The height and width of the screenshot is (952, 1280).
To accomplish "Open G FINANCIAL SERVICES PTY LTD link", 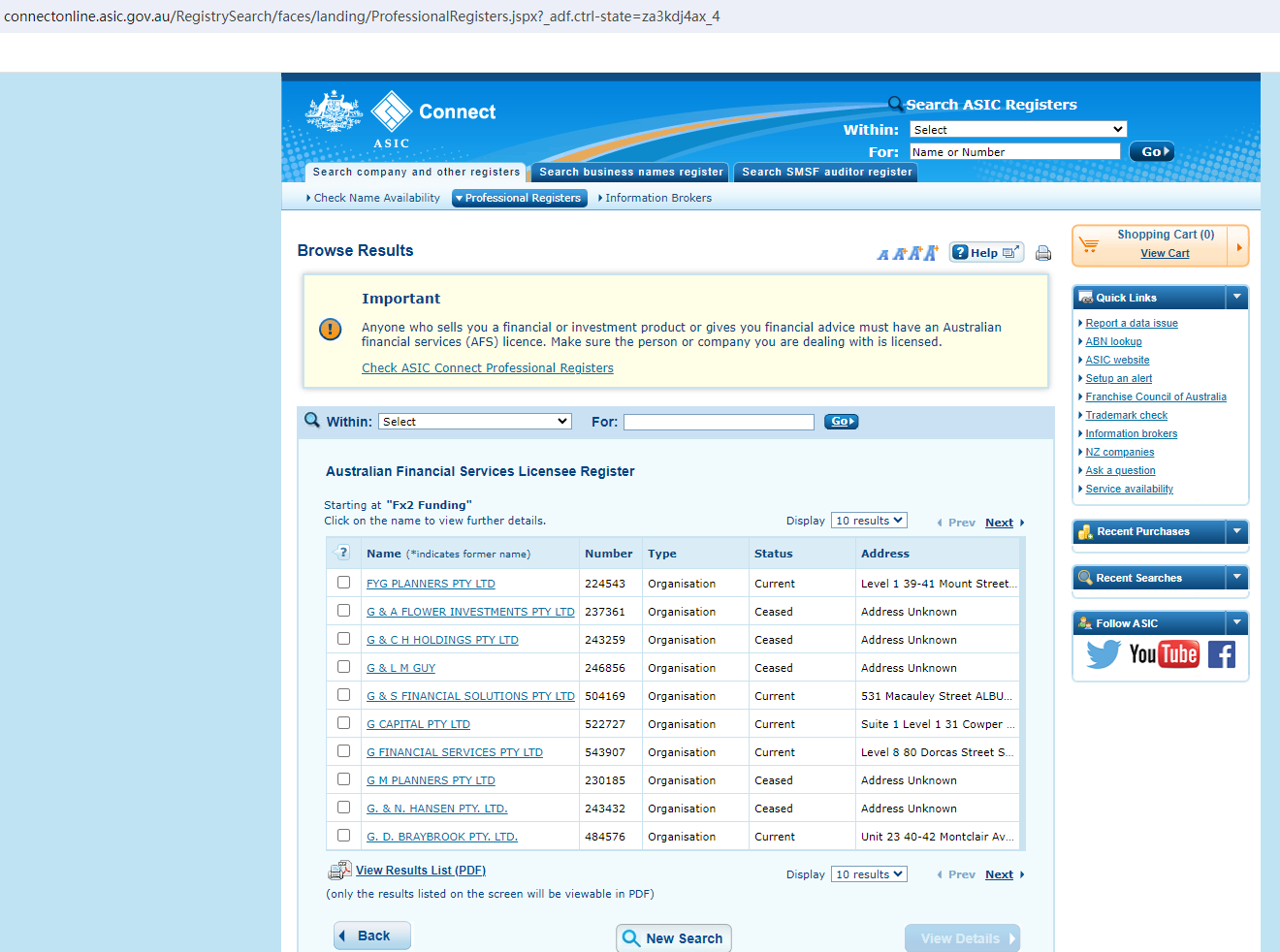I will pyautogui.click(x=454, y=752).
